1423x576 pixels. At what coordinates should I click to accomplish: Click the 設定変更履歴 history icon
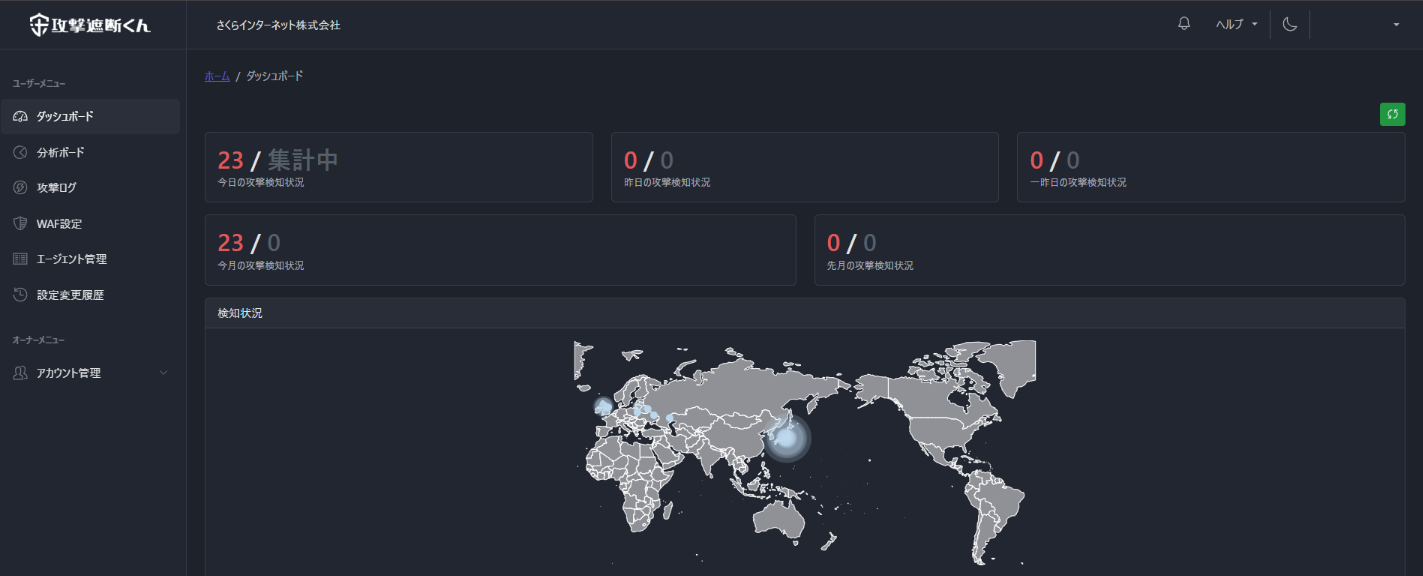coord(20,295)
